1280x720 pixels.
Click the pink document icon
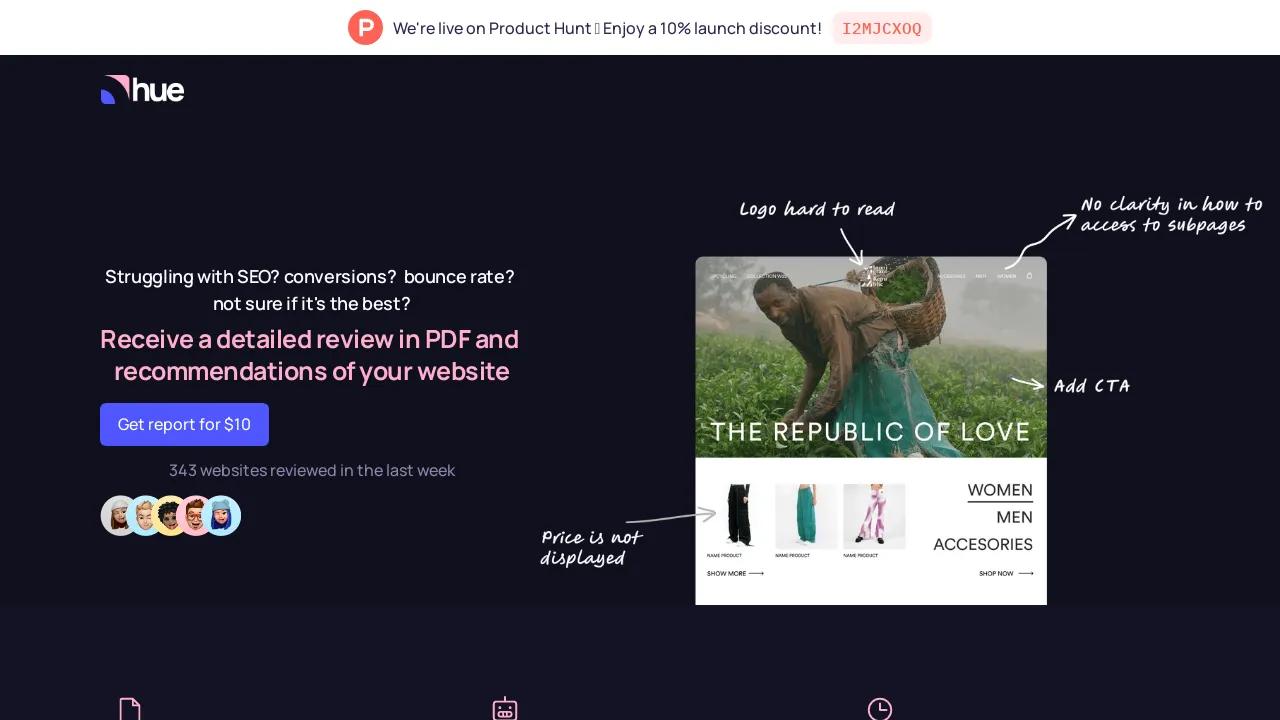click(130, 709)
